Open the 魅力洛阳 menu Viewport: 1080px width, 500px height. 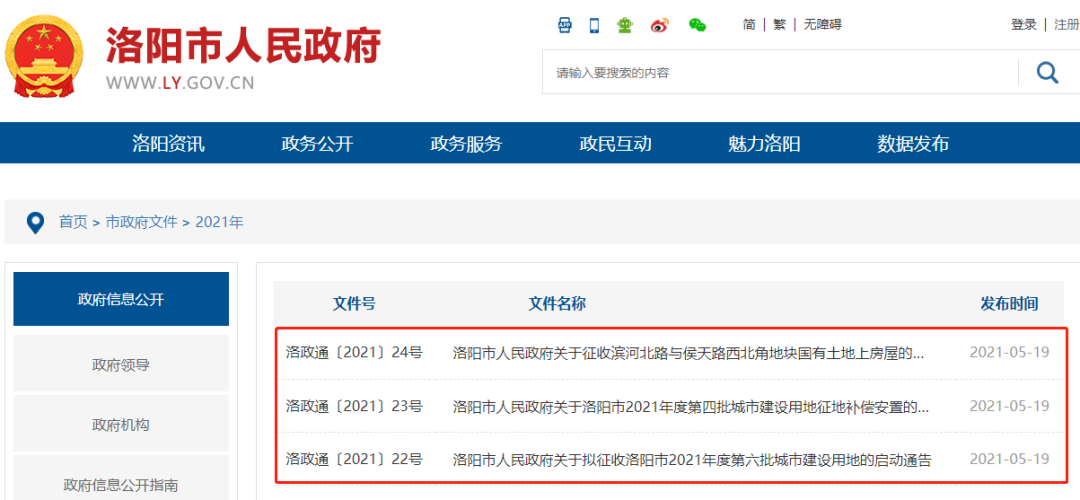765,144
